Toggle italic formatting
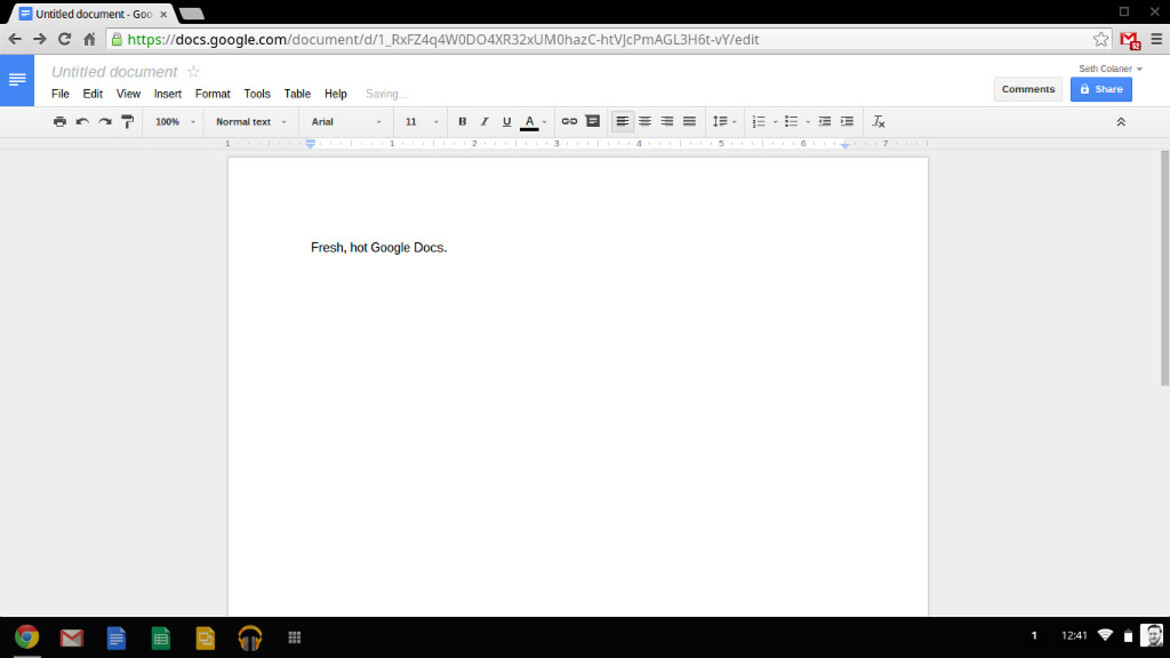Viewport: 1170px width, 658px height. tap(484, 122)
